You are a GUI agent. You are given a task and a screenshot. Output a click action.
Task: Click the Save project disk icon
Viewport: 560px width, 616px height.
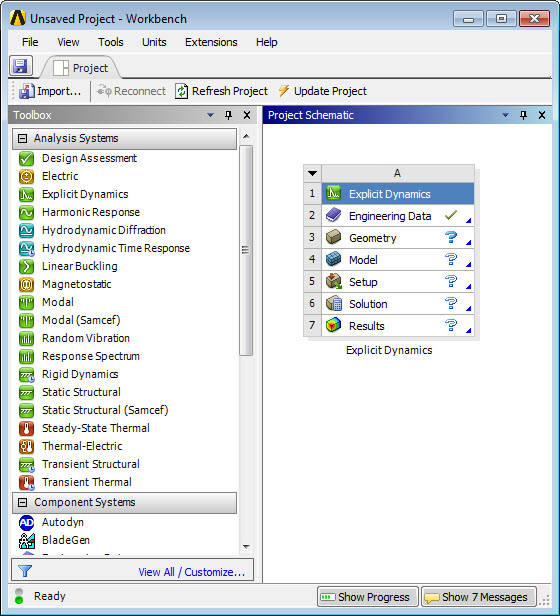click(20, 66)
